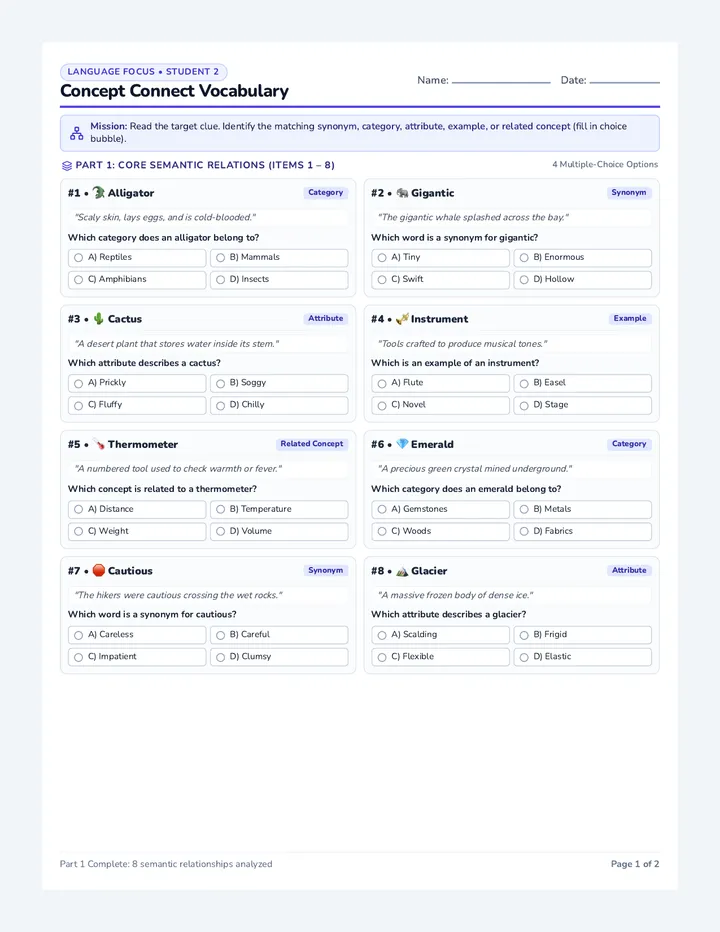The height and width of the screenshot is (932, 720).
Task: Click the alligator emoji icon in item #1
Action: (x=99, y=193)
